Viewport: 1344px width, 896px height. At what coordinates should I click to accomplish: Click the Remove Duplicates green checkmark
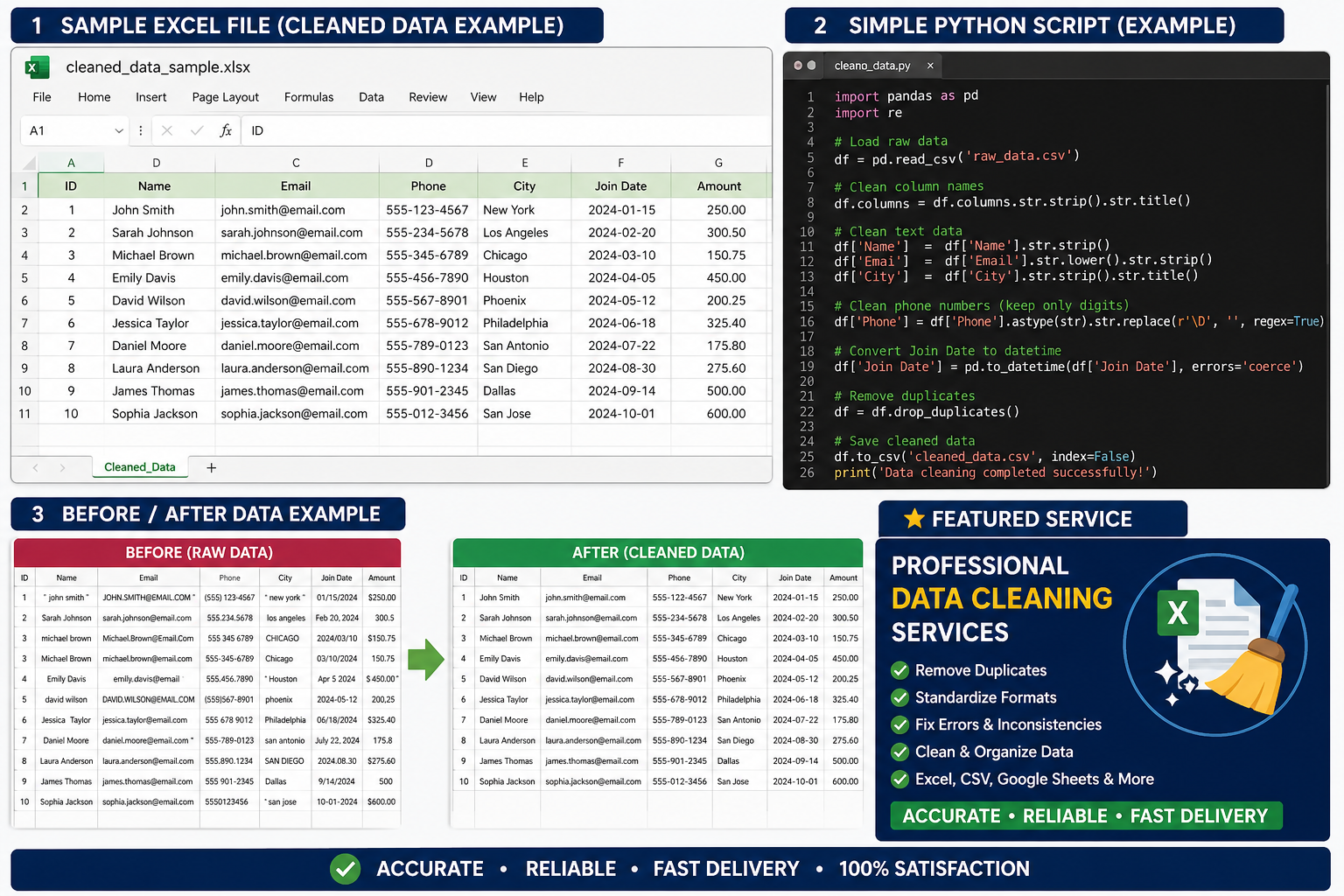click(899, 671)
